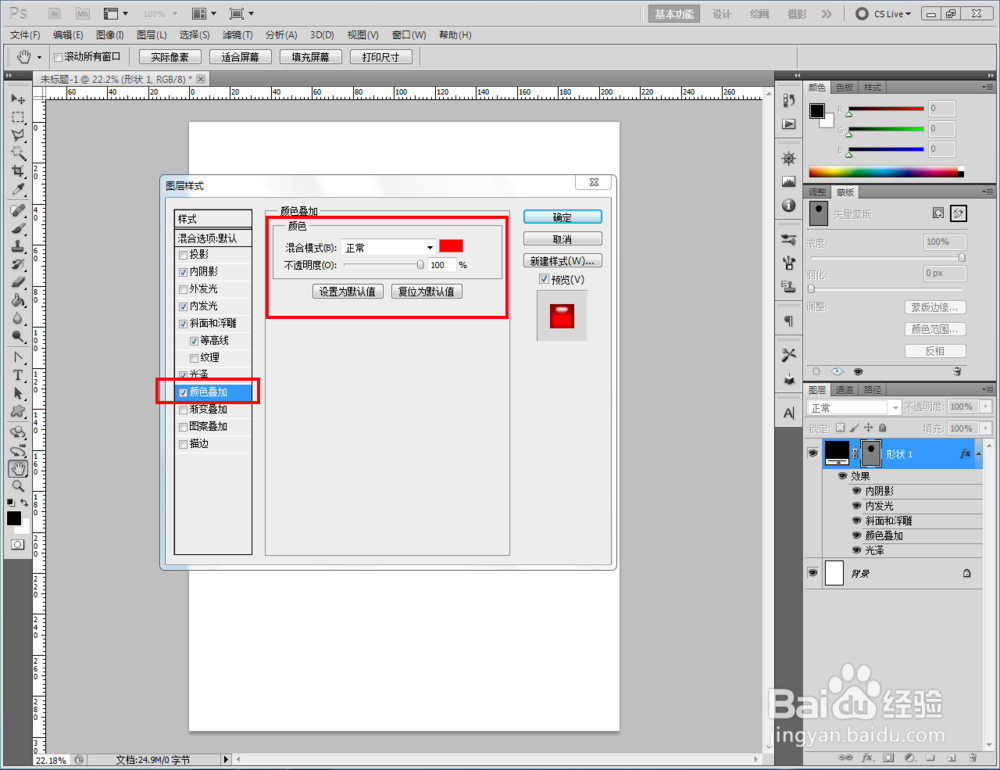Open the Character panel icon
Image resolution: width=1000 pixels, height=770 pixels.
pos(789,413)
